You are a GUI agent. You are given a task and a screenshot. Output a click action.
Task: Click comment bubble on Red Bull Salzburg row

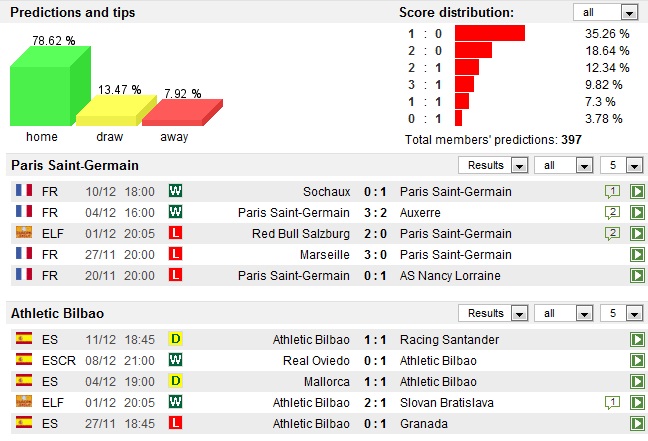[612, 234]
